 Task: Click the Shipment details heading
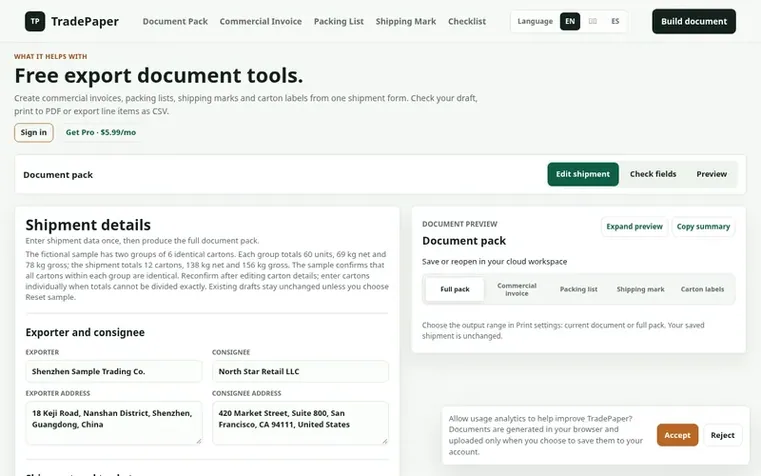point(88,225)
